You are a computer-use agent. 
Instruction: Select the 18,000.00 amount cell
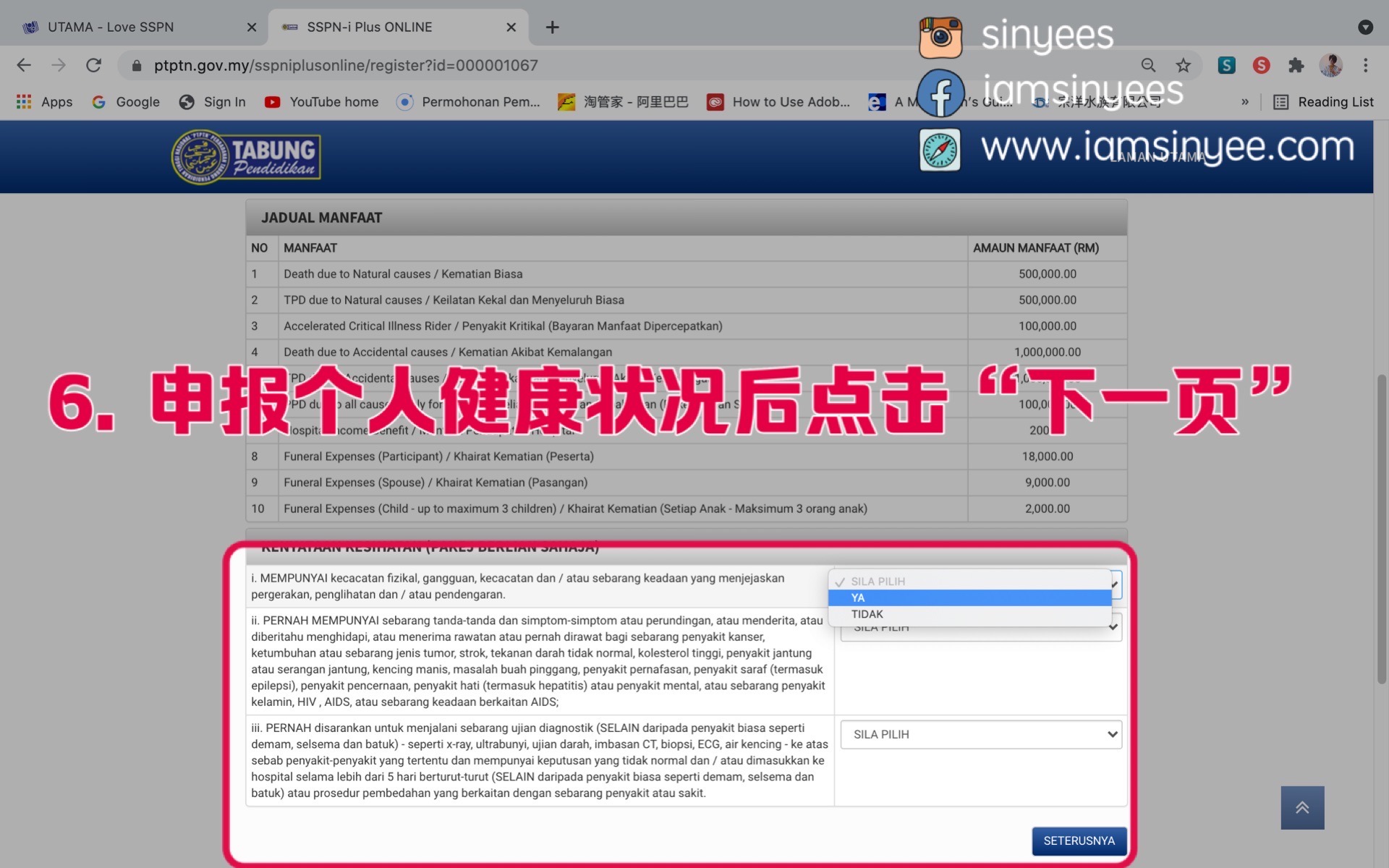(x=1047, y=456)
